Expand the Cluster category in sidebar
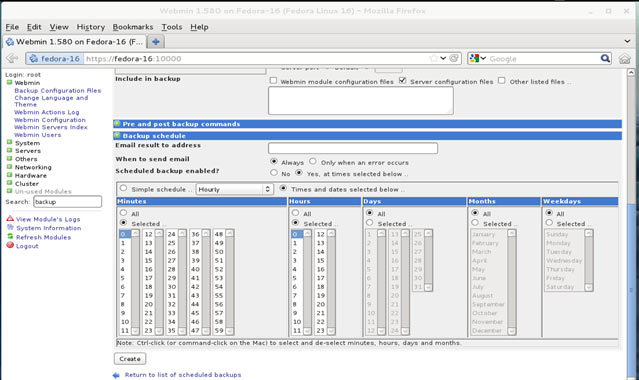This screenshot has height=380, width=639. pyautogui.click(x=9, y=183)
